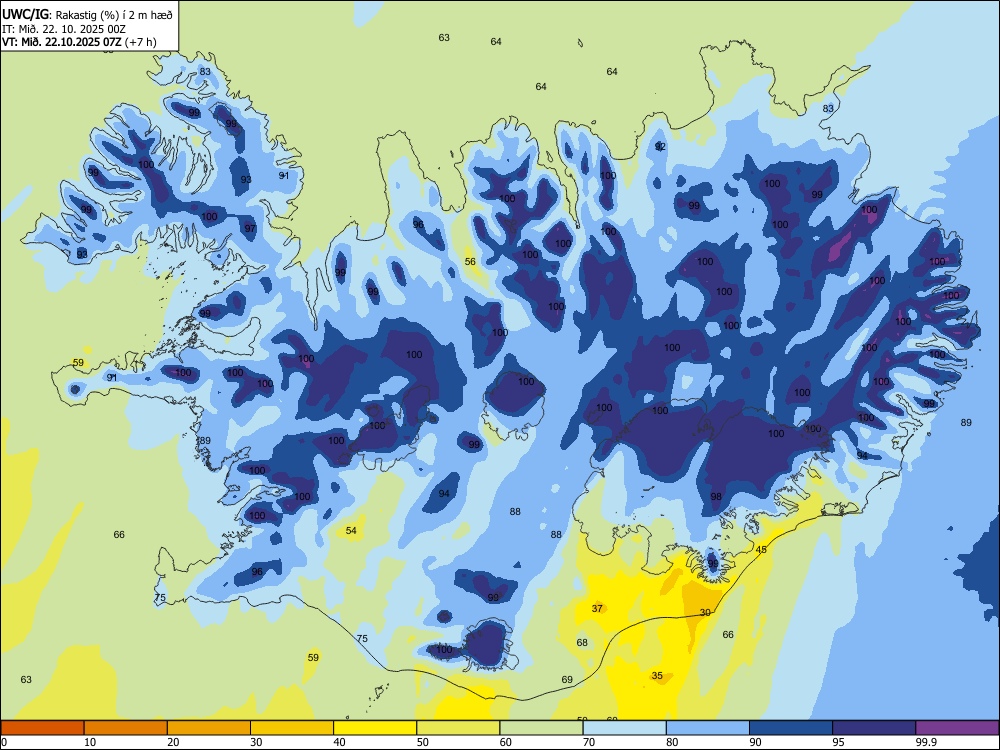Pick the legend tick label '80'
Image resolution: width=1000 pixels, height=750 pixels.
pos(672,742)
